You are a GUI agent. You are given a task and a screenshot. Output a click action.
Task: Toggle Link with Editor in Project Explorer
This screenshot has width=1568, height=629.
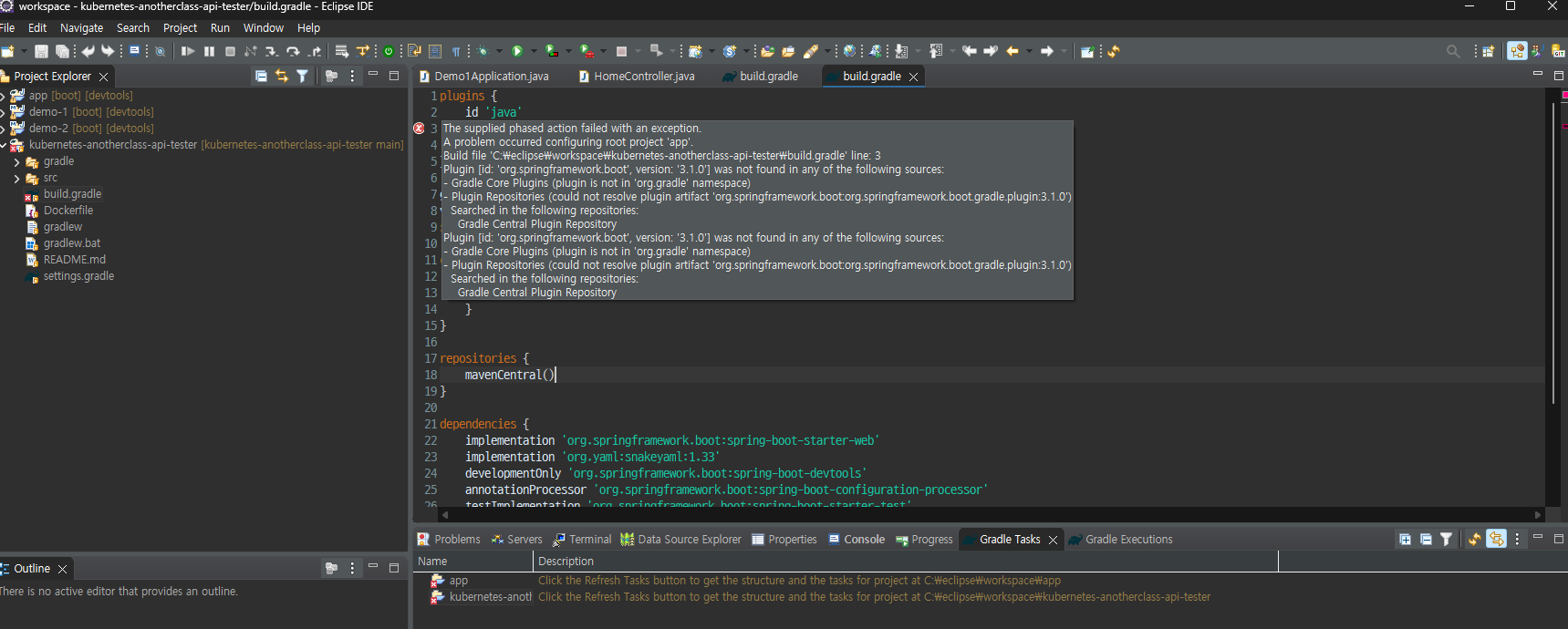[x=282, y=77]
